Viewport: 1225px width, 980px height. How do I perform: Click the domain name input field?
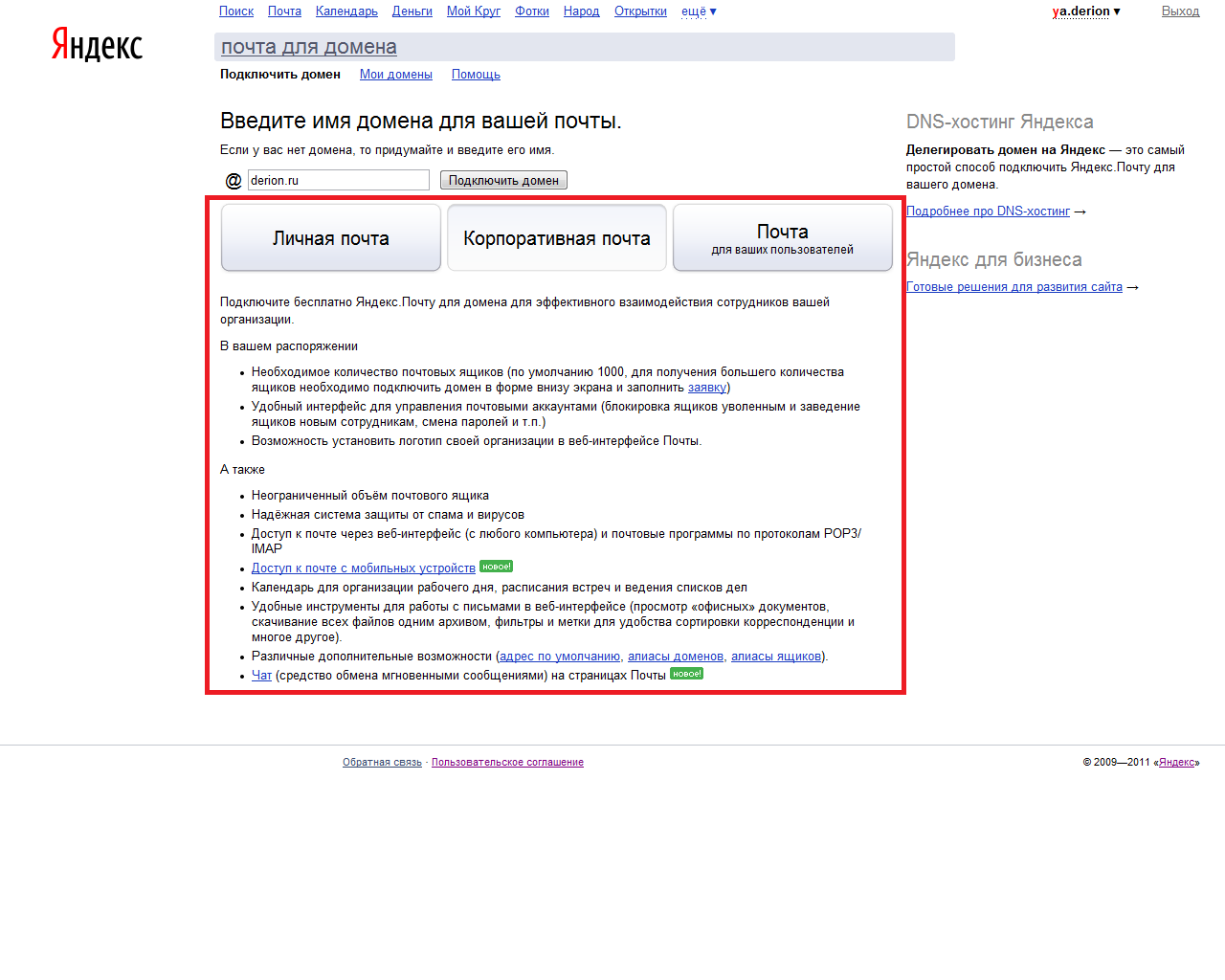338,180
